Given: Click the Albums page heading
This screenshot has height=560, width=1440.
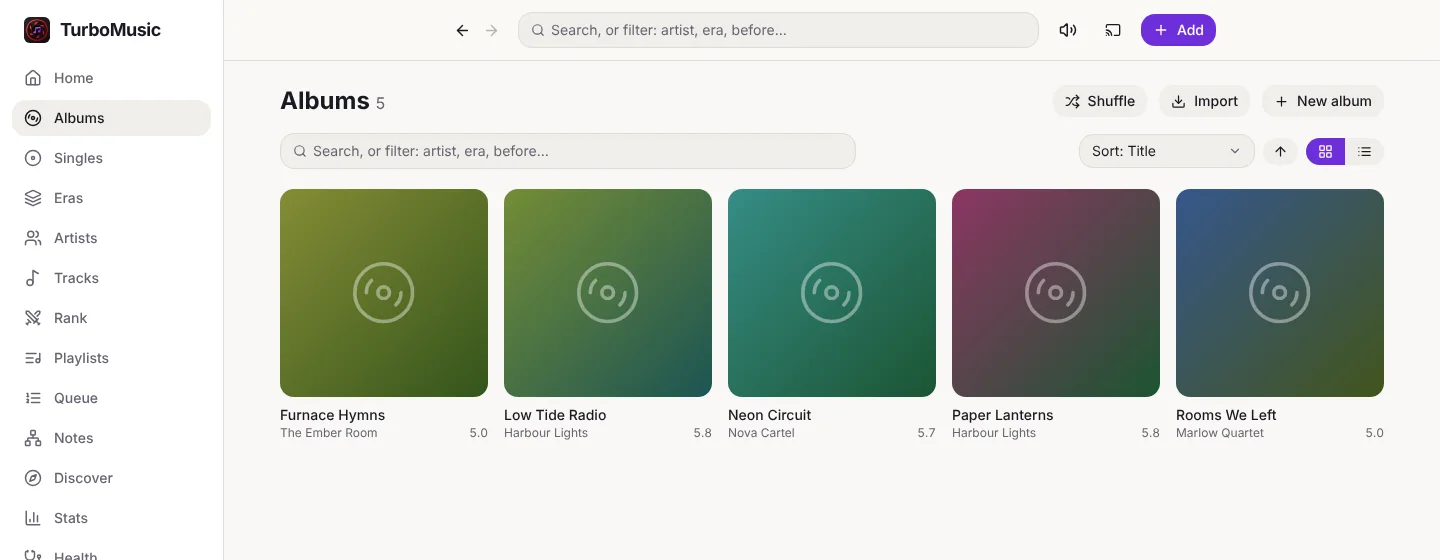Looking at the screenshot, I should (x=325, y=101).
